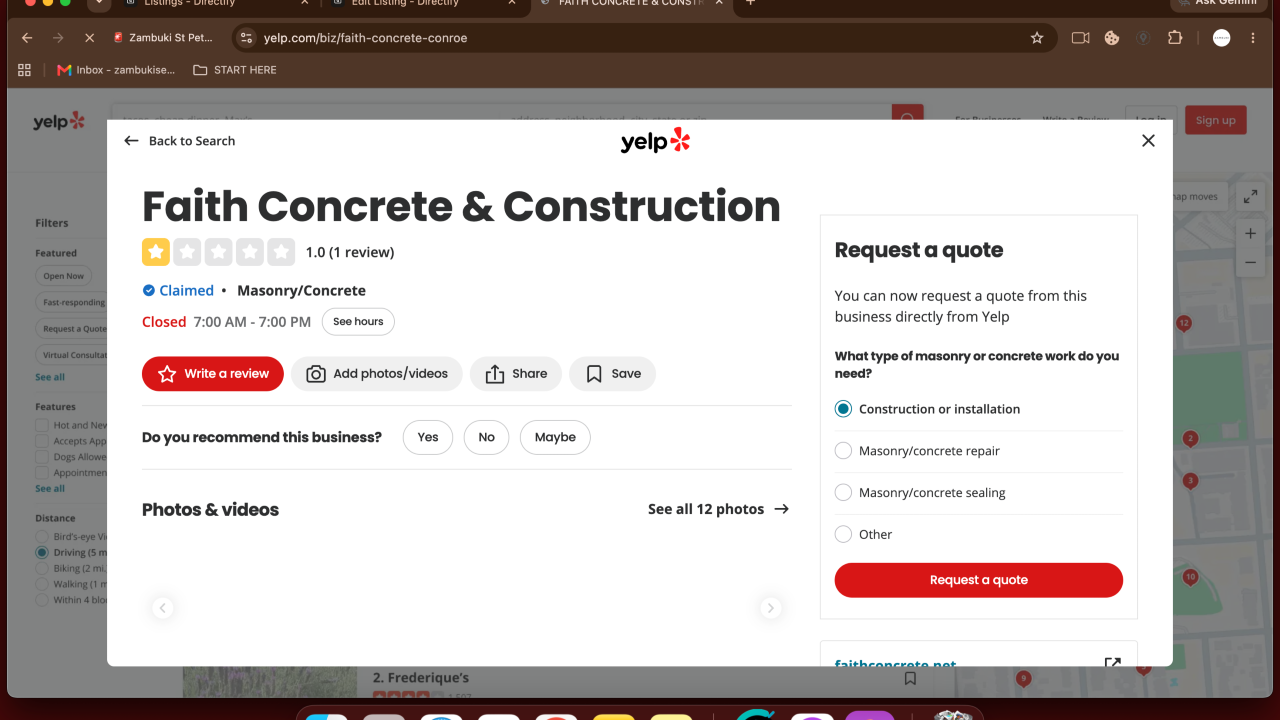The image size is (1280, 720).
Task: Click the red Request a quote button
Action: click(x=979, y=580)
